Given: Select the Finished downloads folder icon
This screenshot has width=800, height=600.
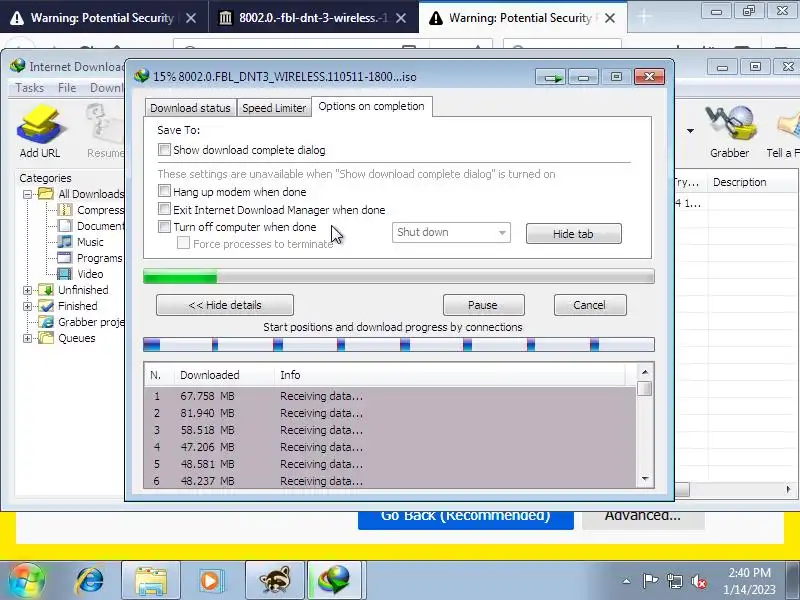Looking at the screenshot, I should (x=46, y=306).
